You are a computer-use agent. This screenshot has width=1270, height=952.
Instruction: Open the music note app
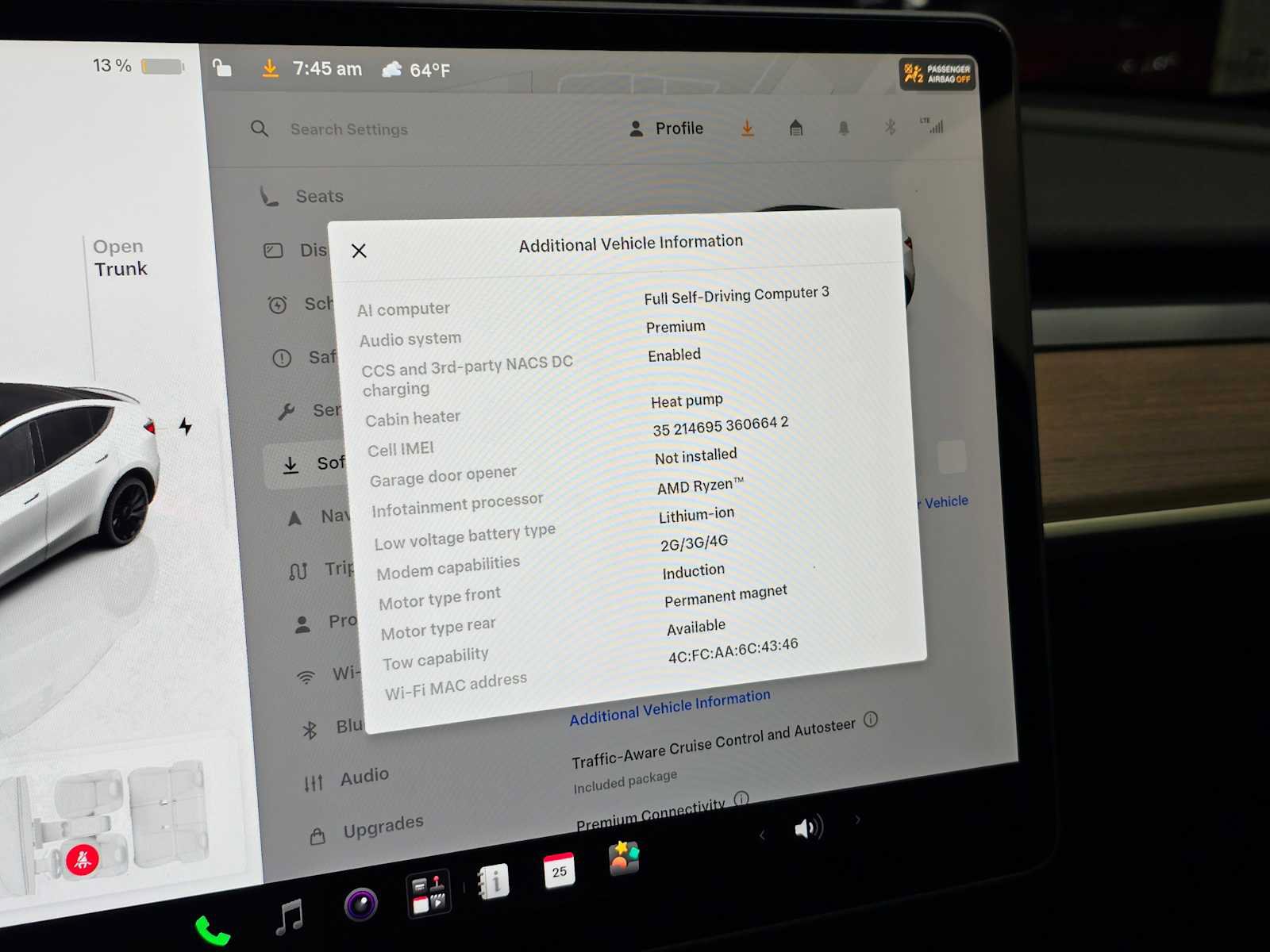(x=289, y=917)
